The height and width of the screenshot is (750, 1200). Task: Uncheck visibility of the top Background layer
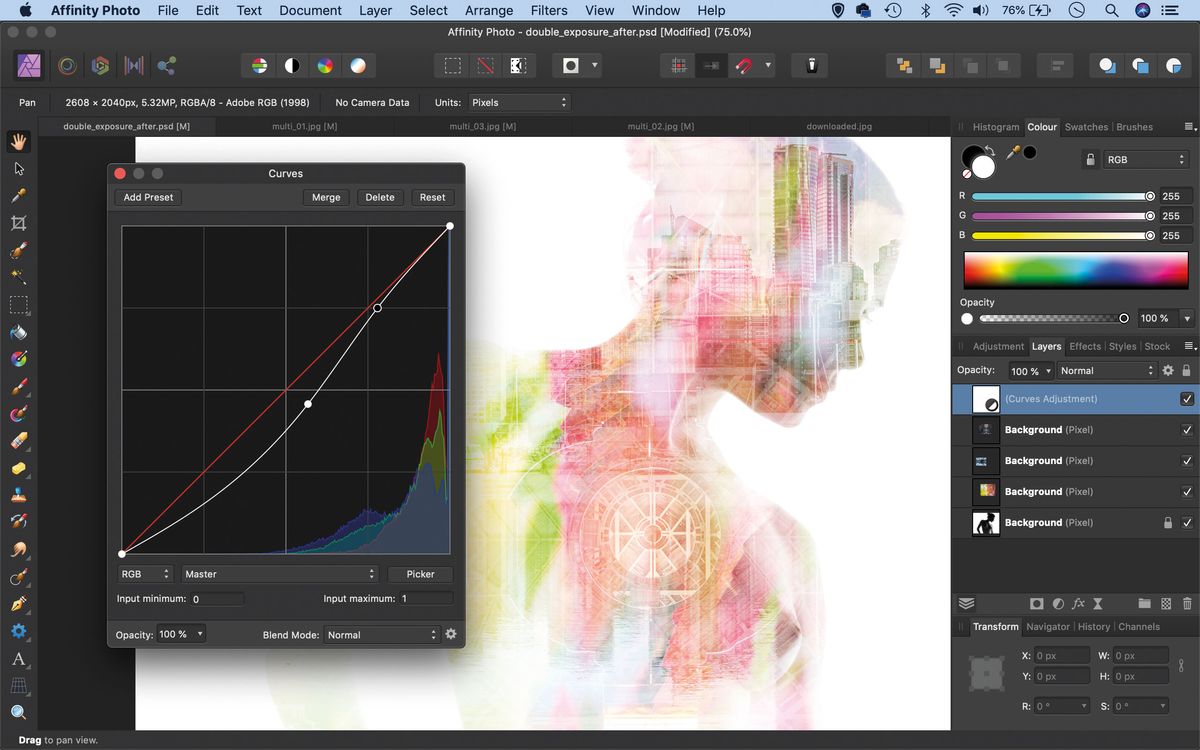point(1188,430)
